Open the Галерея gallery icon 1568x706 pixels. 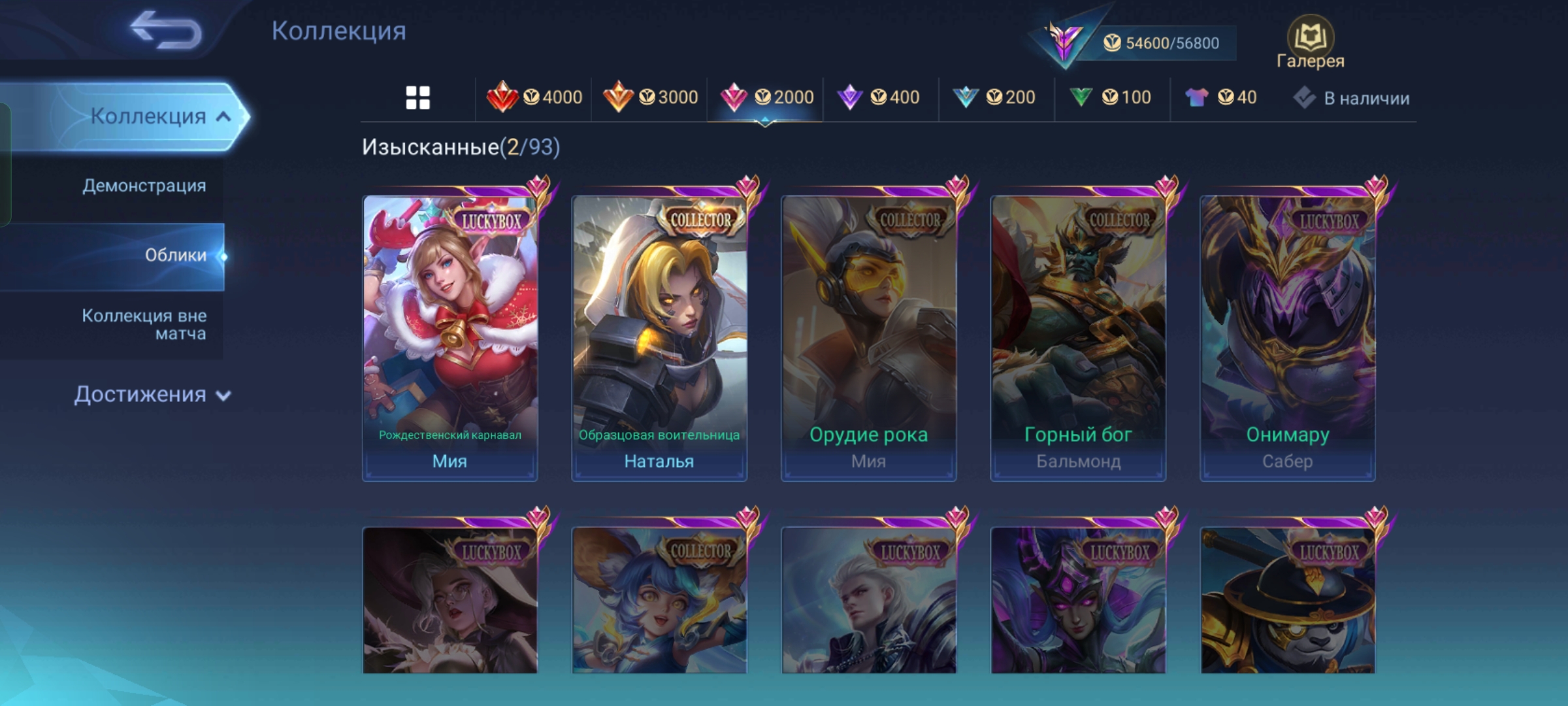click(1310, 42)
